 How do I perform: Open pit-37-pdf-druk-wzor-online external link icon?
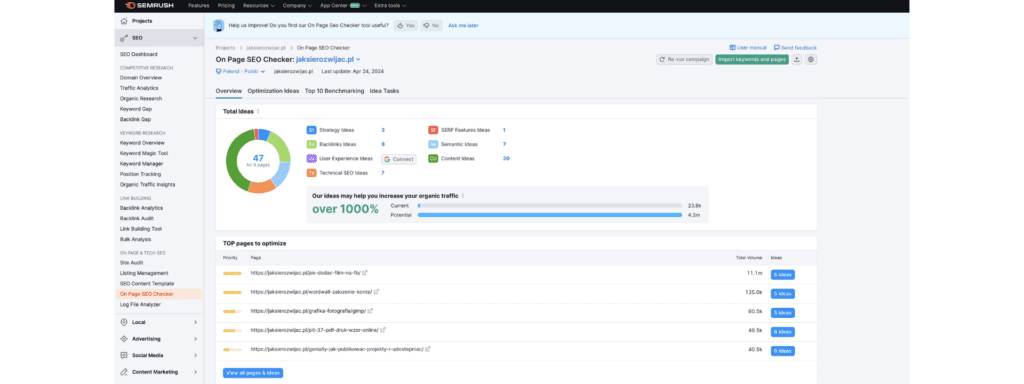pos(383,330)
